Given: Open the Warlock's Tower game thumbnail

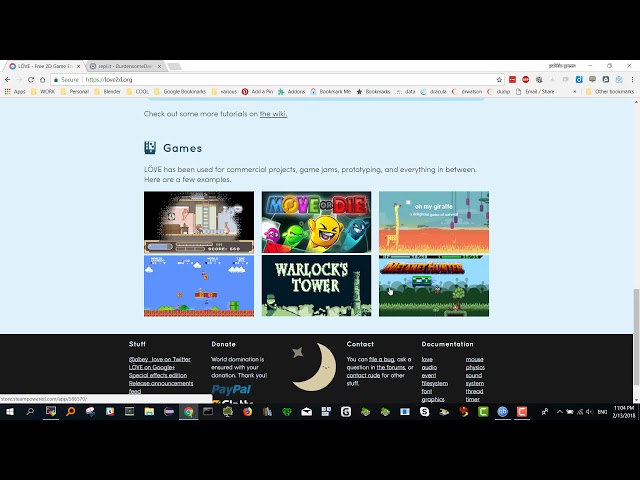Looking at the screenshot, I should pos(316,286).
